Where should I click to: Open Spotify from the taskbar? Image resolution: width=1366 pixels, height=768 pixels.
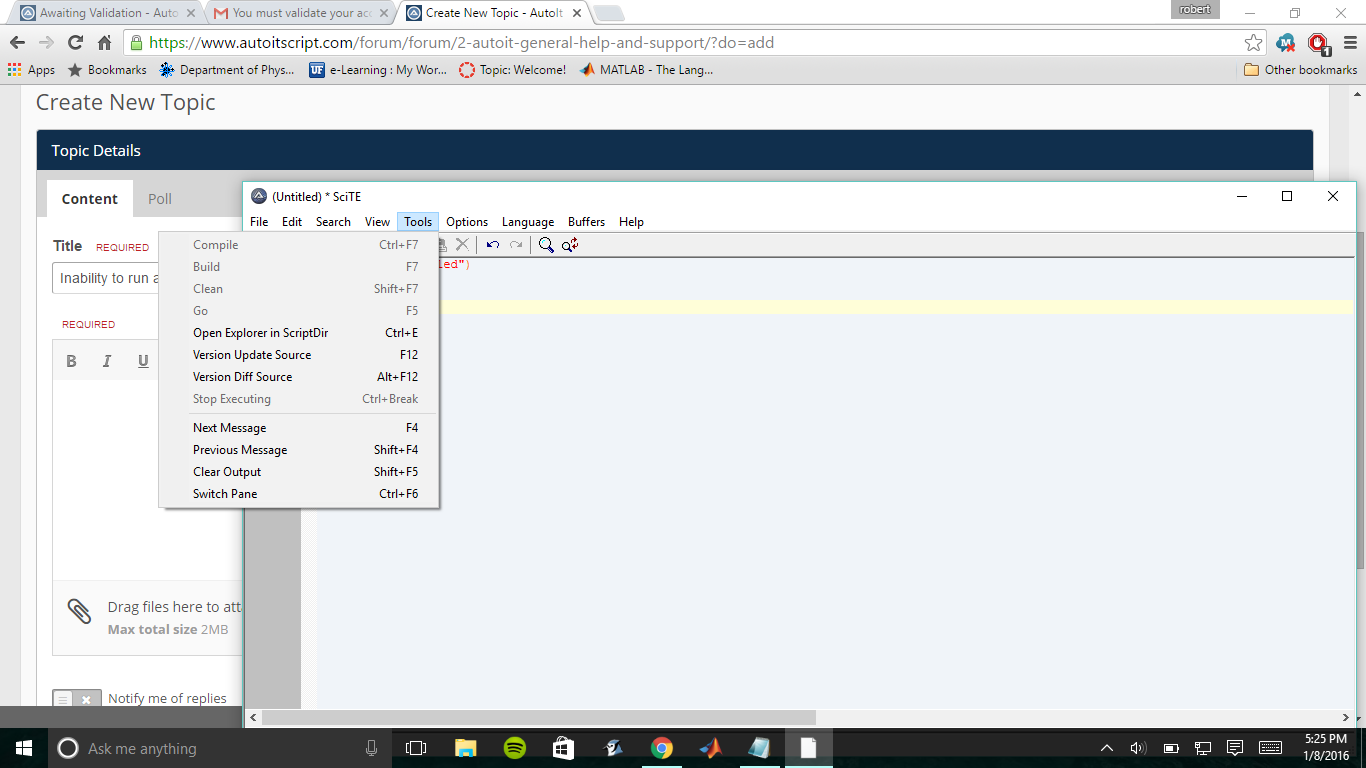515,748
